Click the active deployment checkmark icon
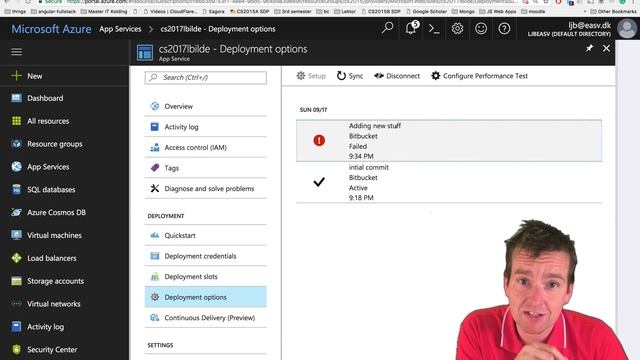The height and width of the screenshot is (360, 640). click(319, 182)
